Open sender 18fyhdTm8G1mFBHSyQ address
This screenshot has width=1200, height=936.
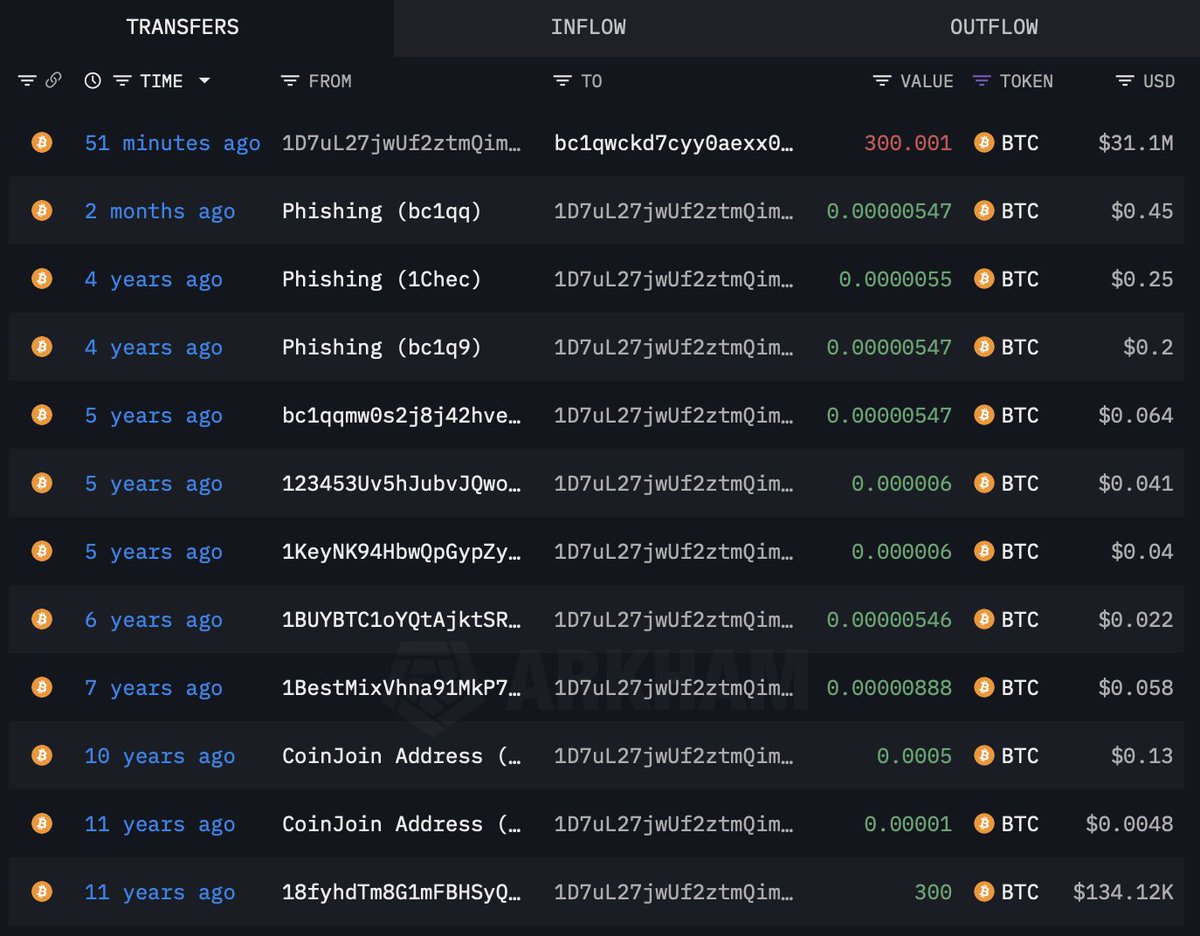coord(401,892)
